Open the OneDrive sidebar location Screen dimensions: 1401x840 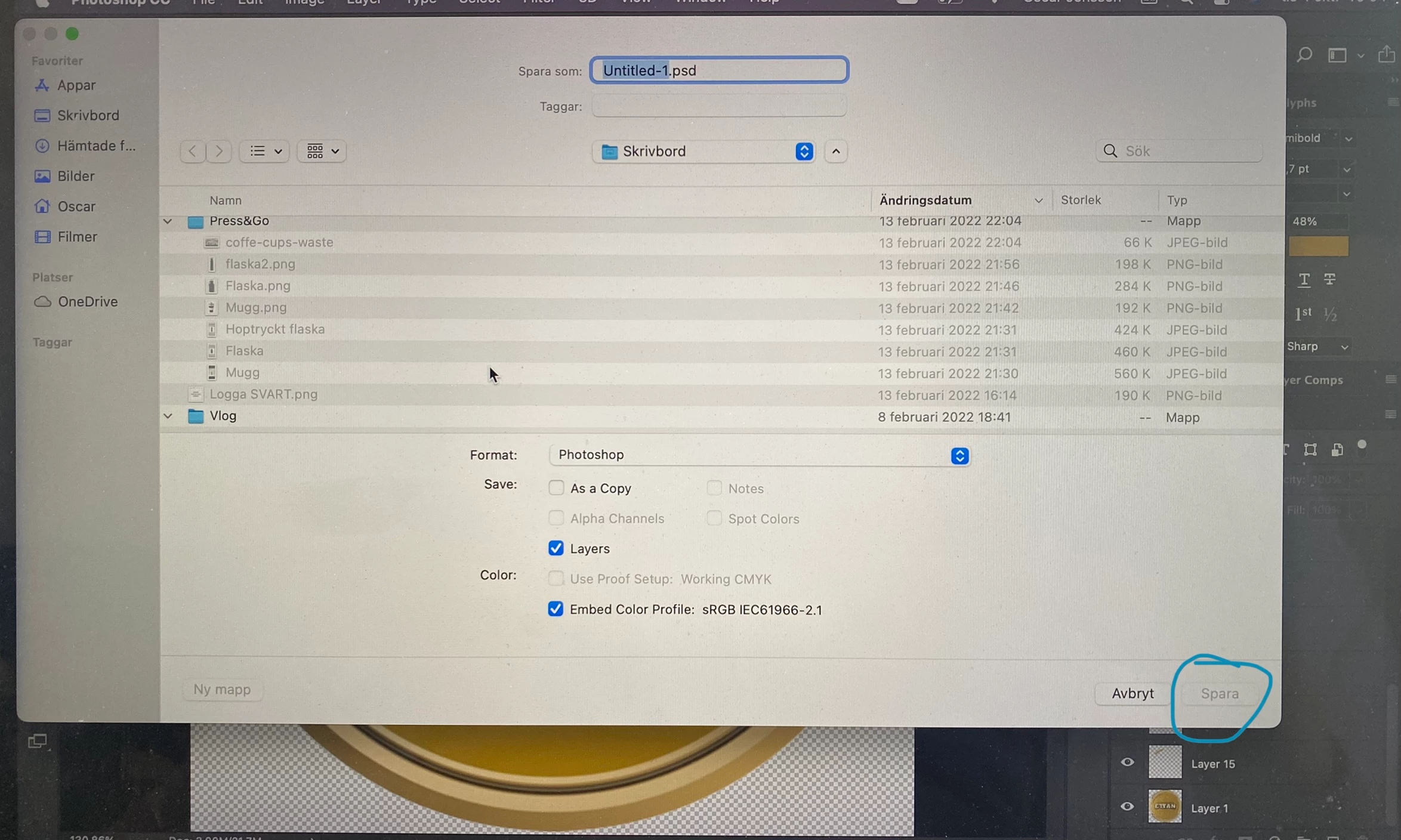87,302
